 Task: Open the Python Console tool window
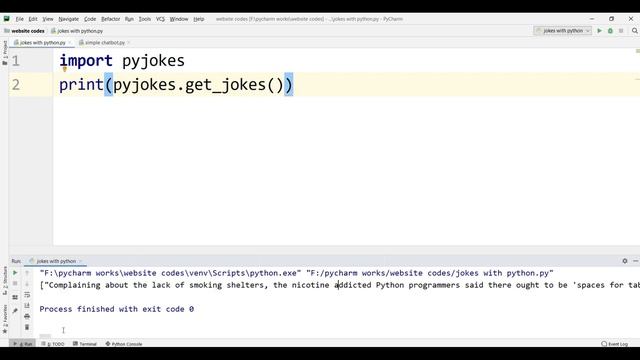(x=124, y=344)
